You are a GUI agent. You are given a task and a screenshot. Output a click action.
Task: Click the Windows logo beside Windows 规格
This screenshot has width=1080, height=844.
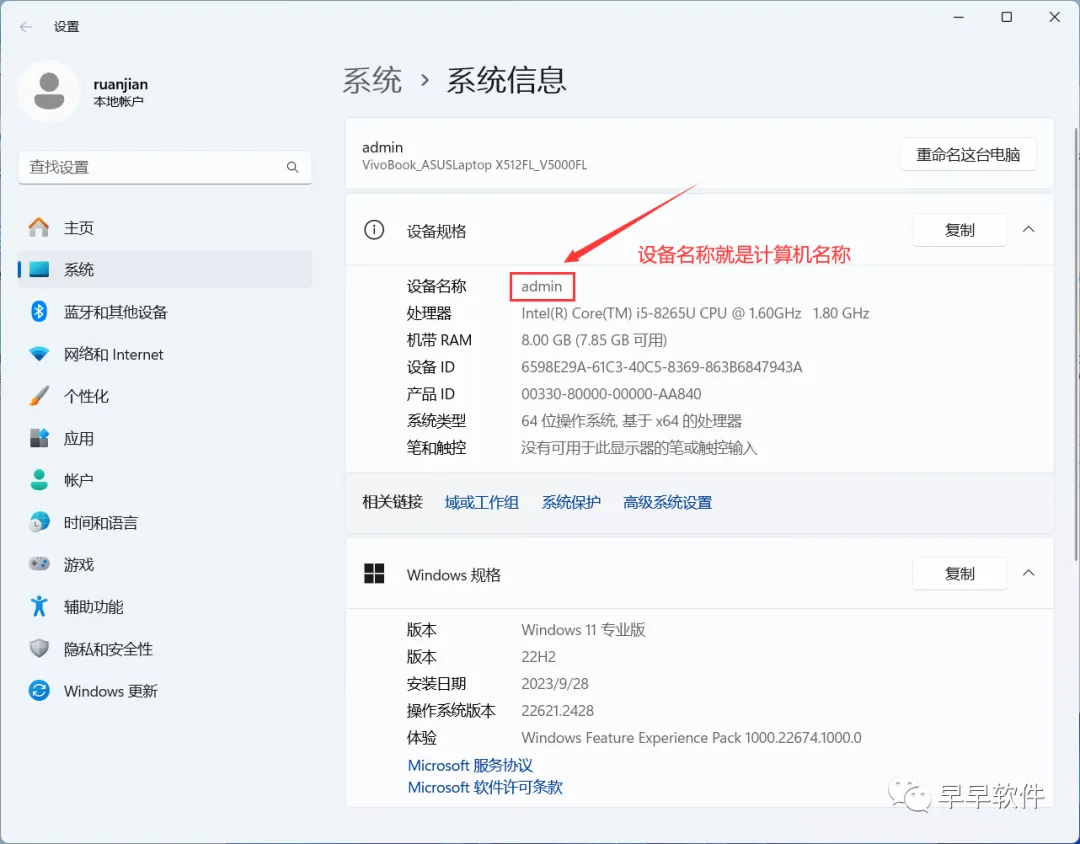tap(374, 573)
